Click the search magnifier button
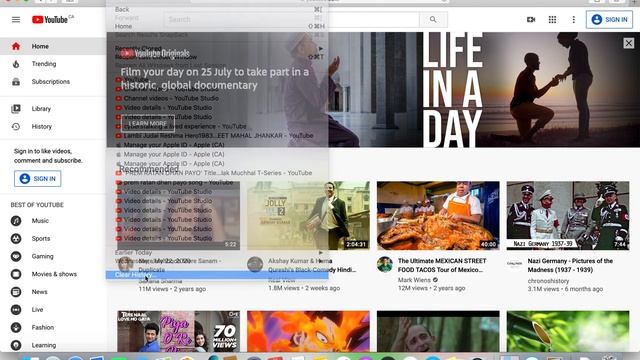This screenshot has width=640, height=360. tap(433, 20)
